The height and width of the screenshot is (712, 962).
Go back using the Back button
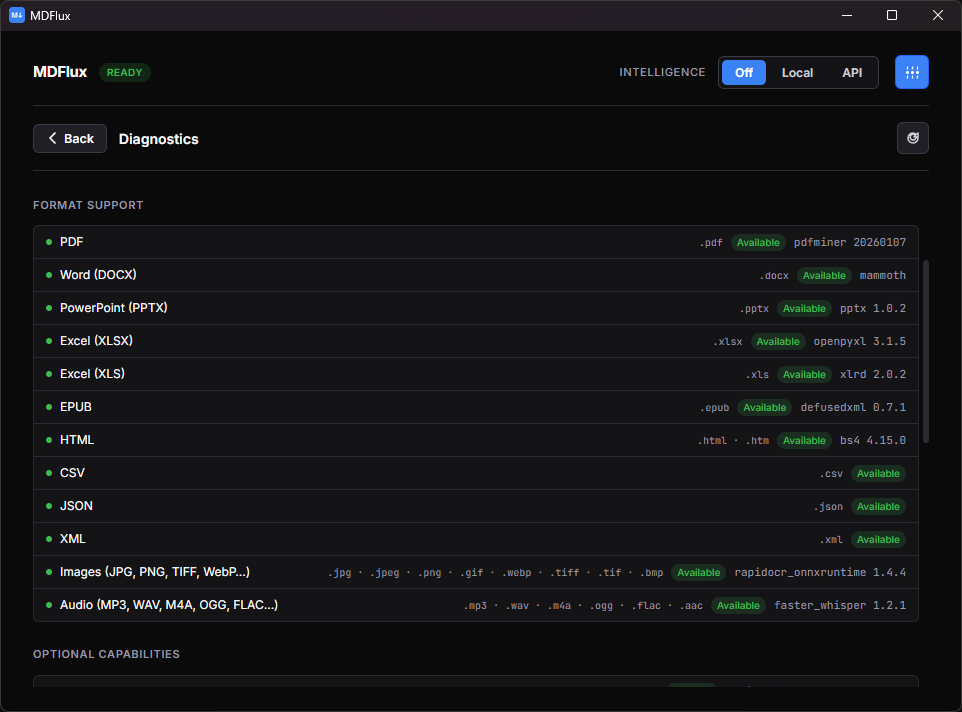pos(70,139)
